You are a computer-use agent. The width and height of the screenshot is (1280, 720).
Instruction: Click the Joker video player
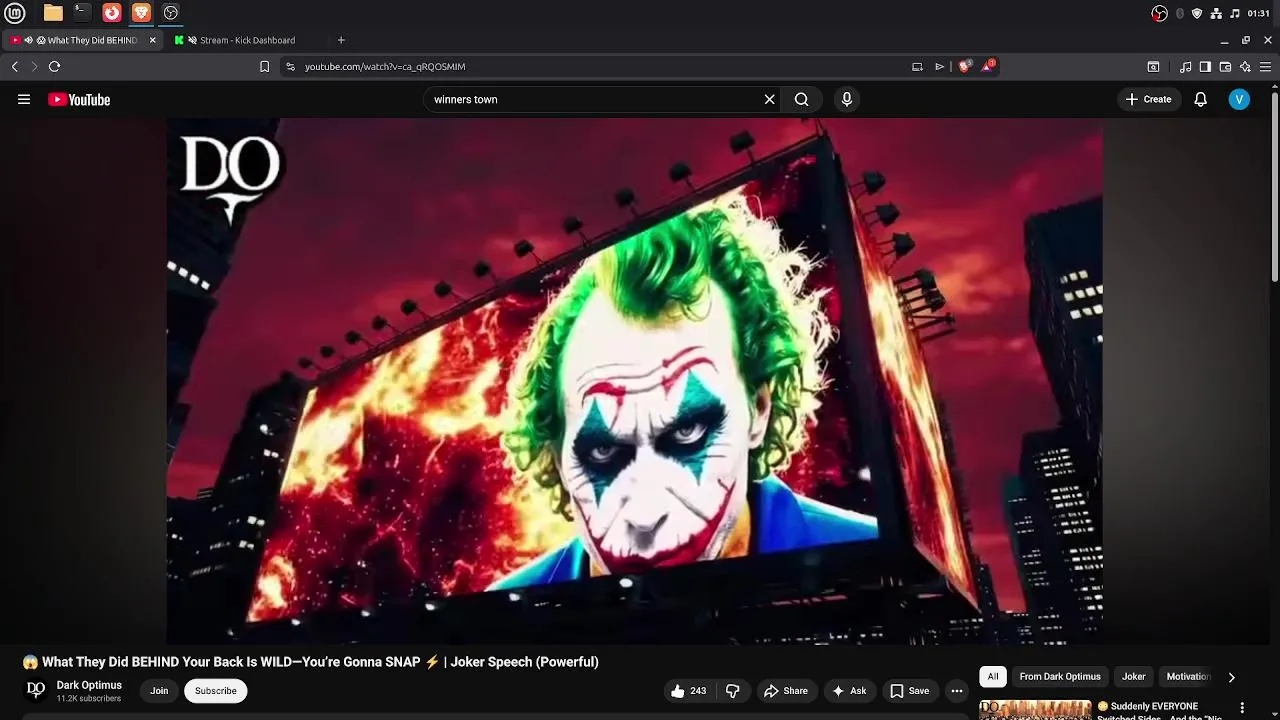(x=635, y=381)
